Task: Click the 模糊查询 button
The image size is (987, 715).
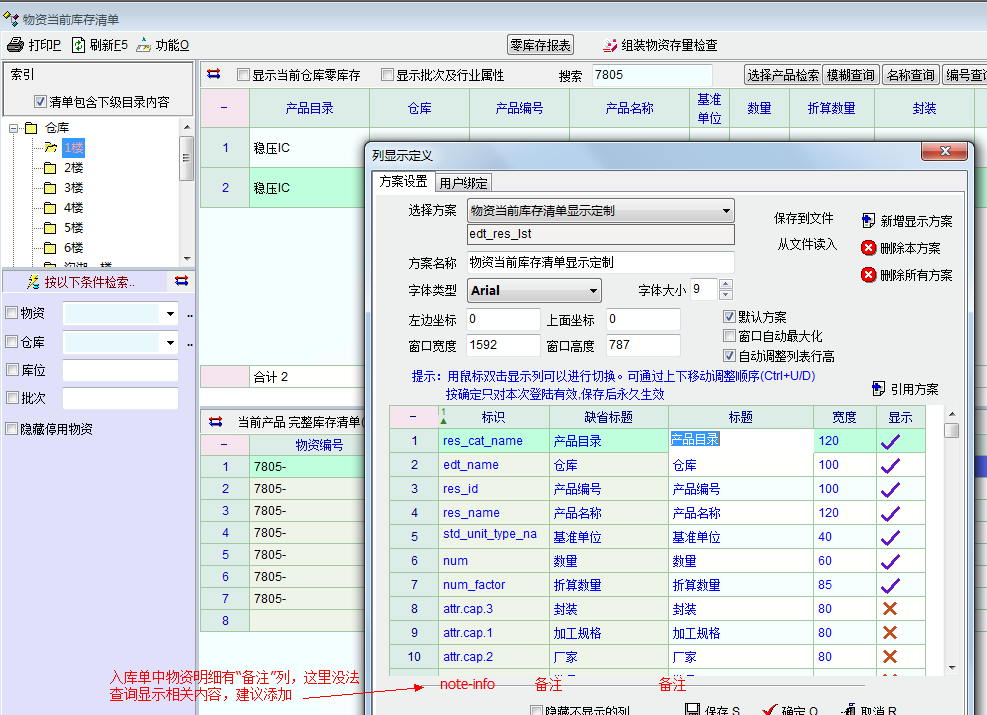Action: point(852,75)
